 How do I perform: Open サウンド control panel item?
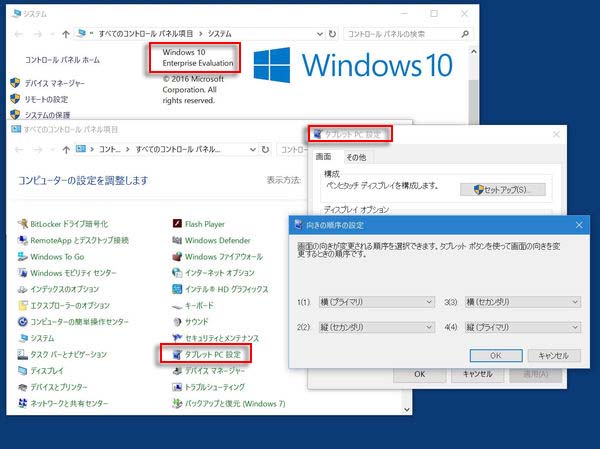tap(191, 322)
